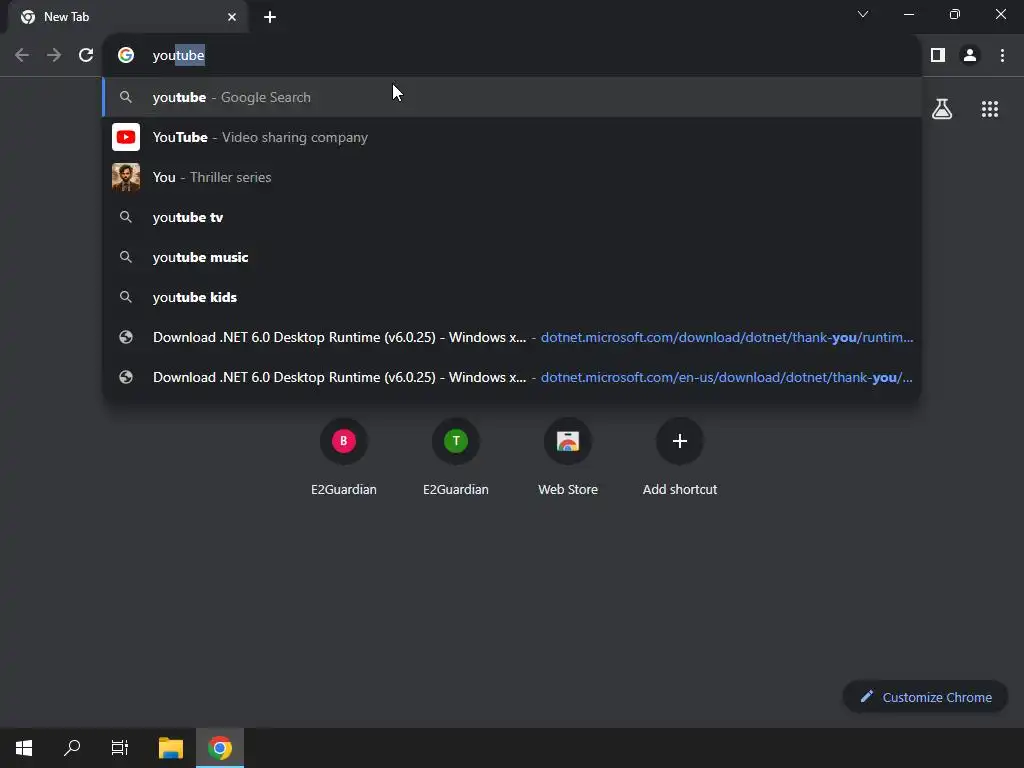This screenshot has height=768, width=1024.
Task: Click the browser forward arrow
Action: click(54, 56)
